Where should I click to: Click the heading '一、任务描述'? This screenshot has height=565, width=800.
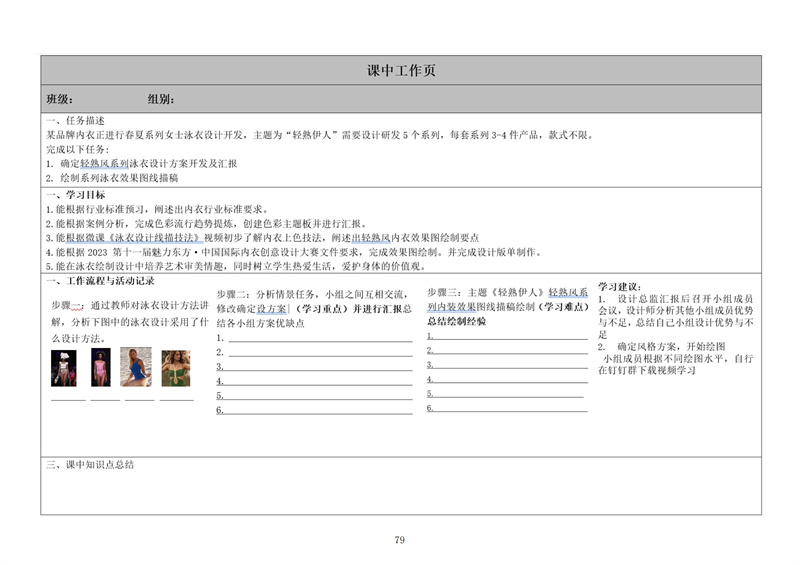pyautogui.click(x=76, y=120)
